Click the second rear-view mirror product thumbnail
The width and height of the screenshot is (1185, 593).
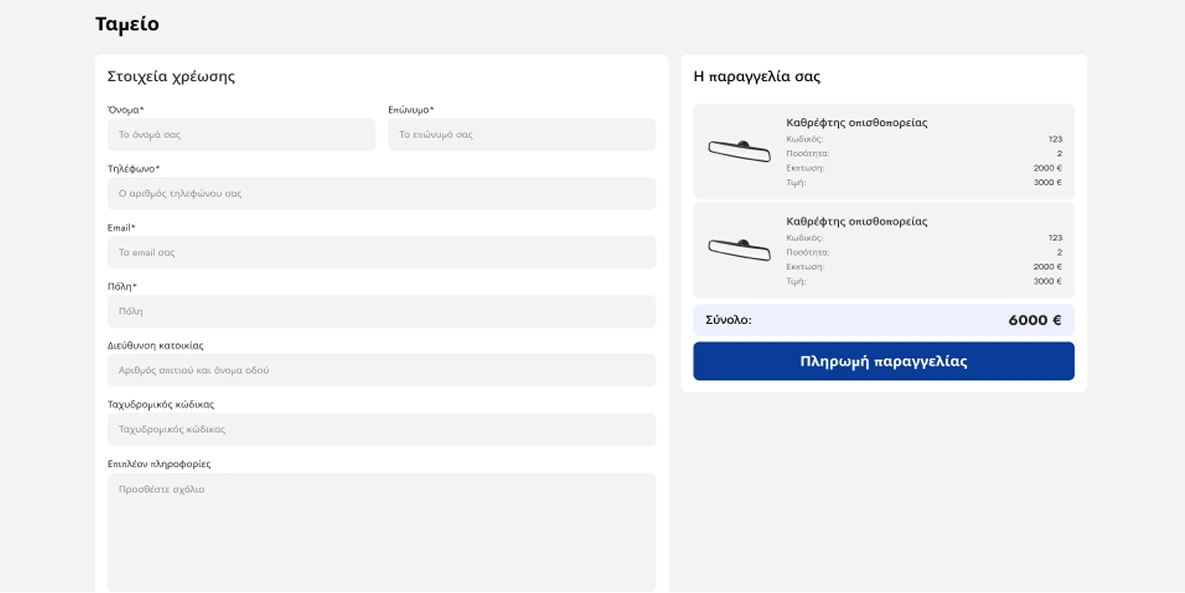coord(739,250)
